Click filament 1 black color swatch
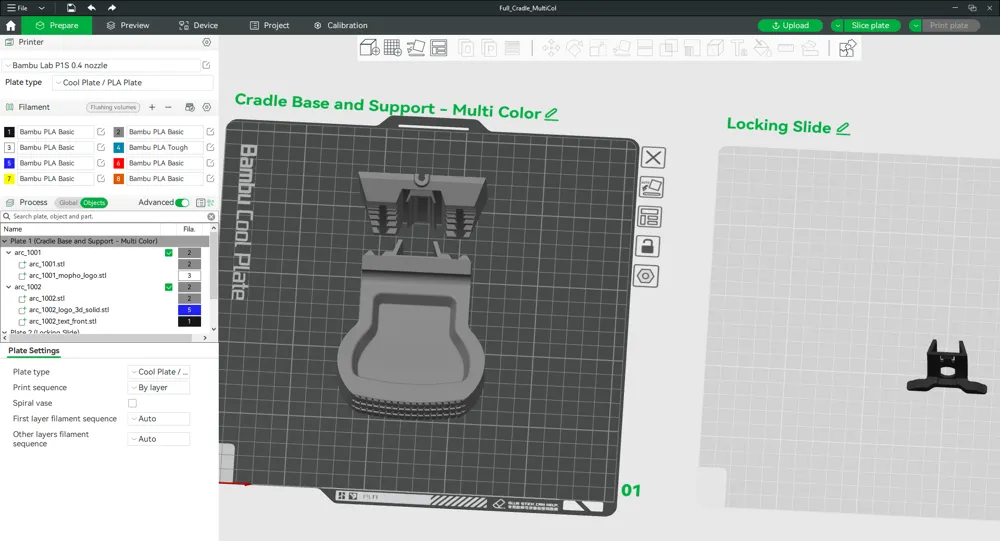The image size is (1000, 541). pyautogui.click(x=9, y=131)
